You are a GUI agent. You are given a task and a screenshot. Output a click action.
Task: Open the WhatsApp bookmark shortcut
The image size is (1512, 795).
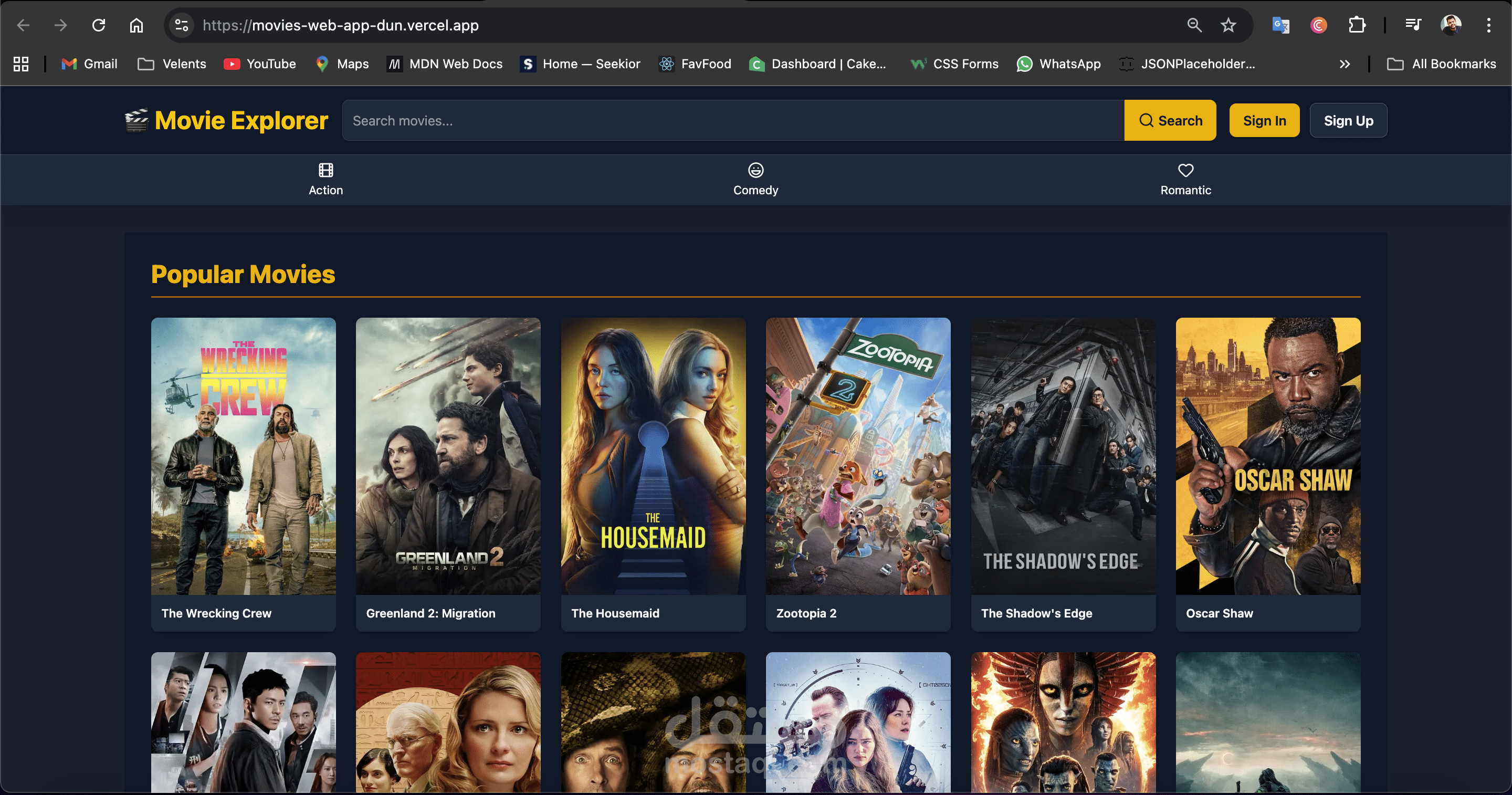(1058, 64)
